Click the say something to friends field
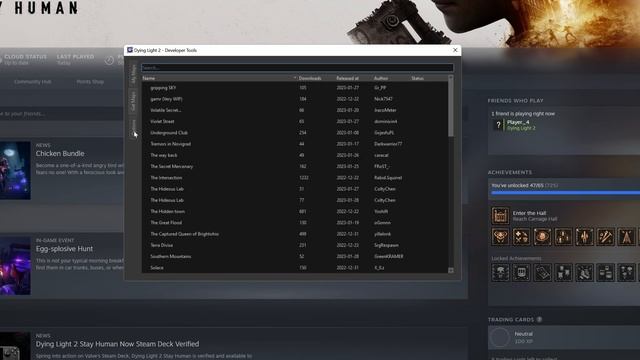640x360 pixels. 61,113
